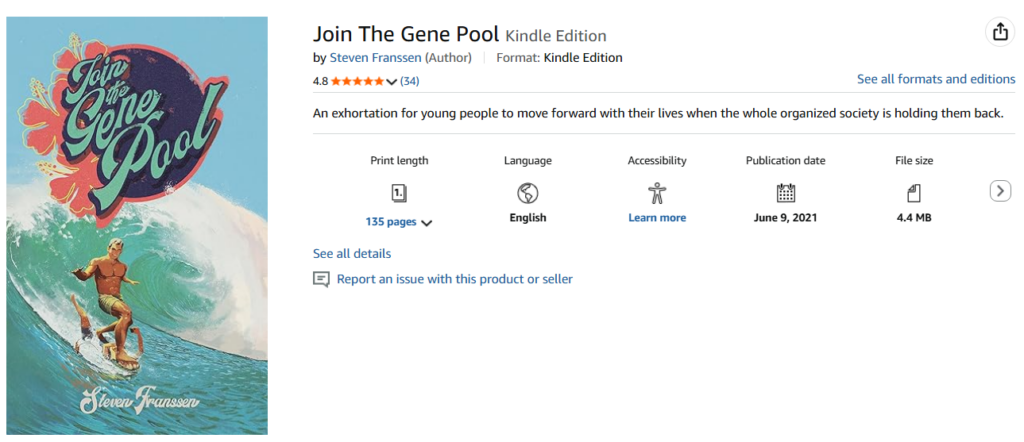Click the print length pages icon
The height and width of the screenshot is (442, 1024).
coord(398,193)
